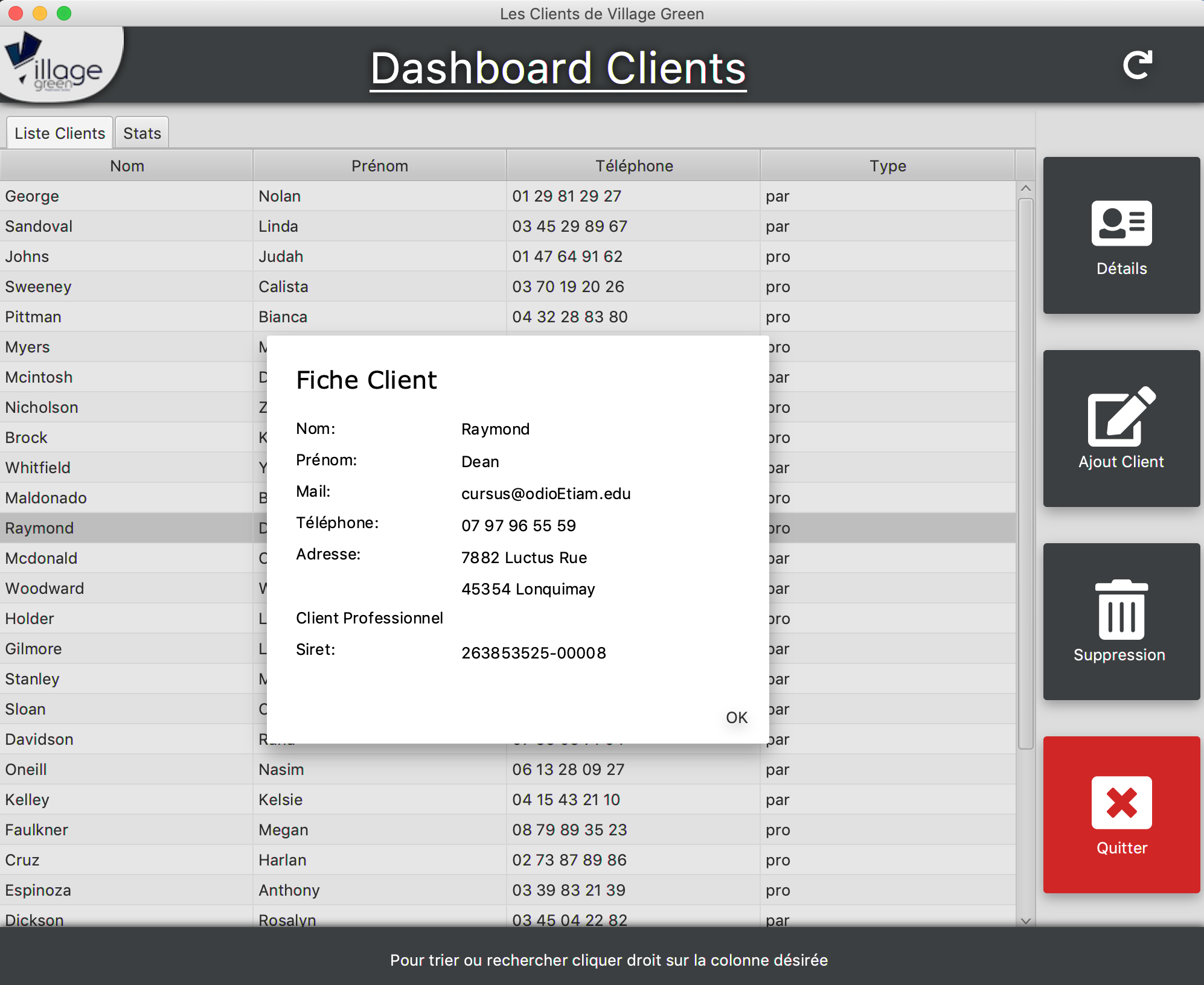Click the green macOS zoom window button

[x=64, y=13]
